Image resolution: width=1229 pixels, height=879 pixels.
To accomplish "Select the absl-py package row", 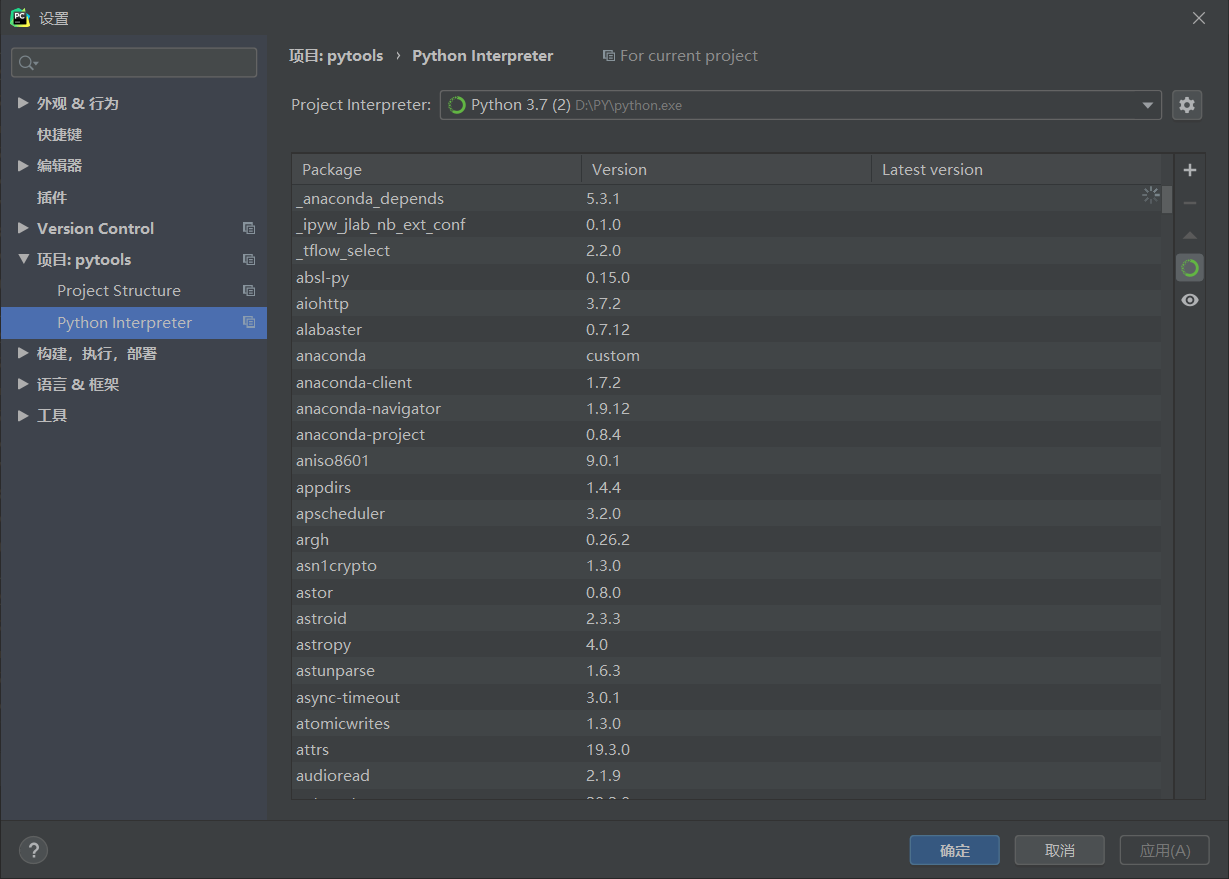I will [727, 277].
